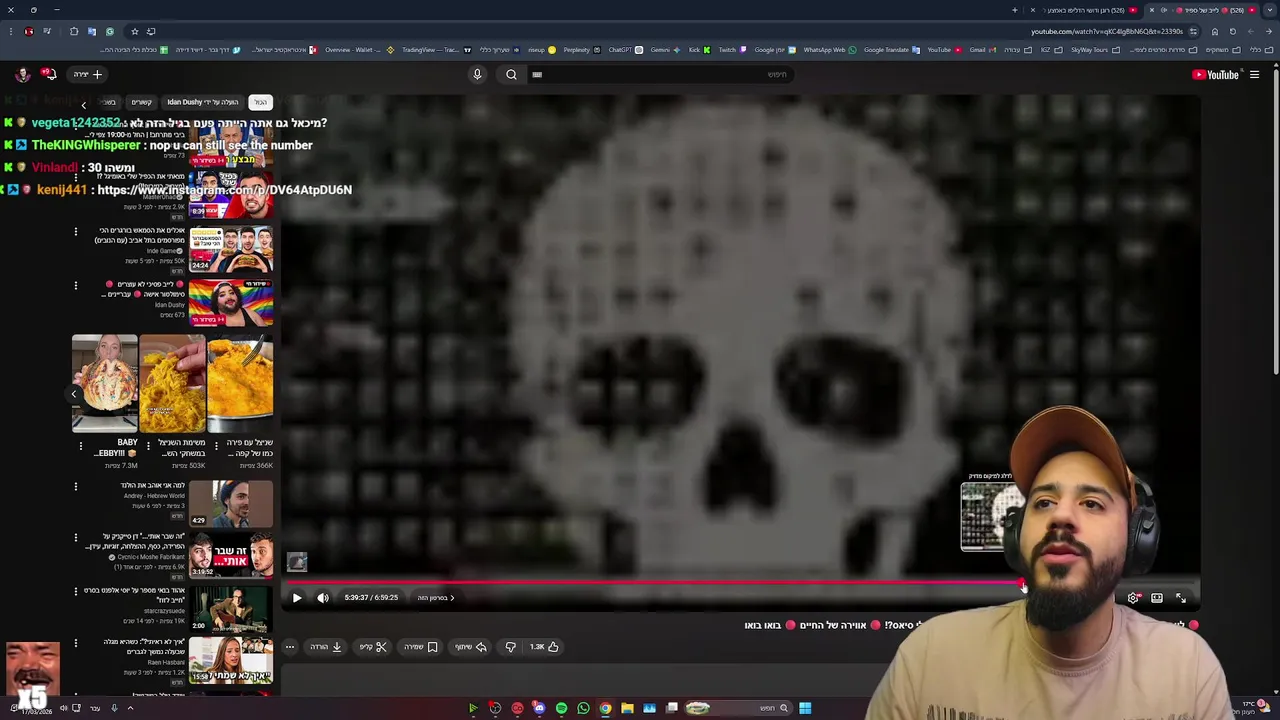Open the account avatar menu

click(x=22, y=74)
